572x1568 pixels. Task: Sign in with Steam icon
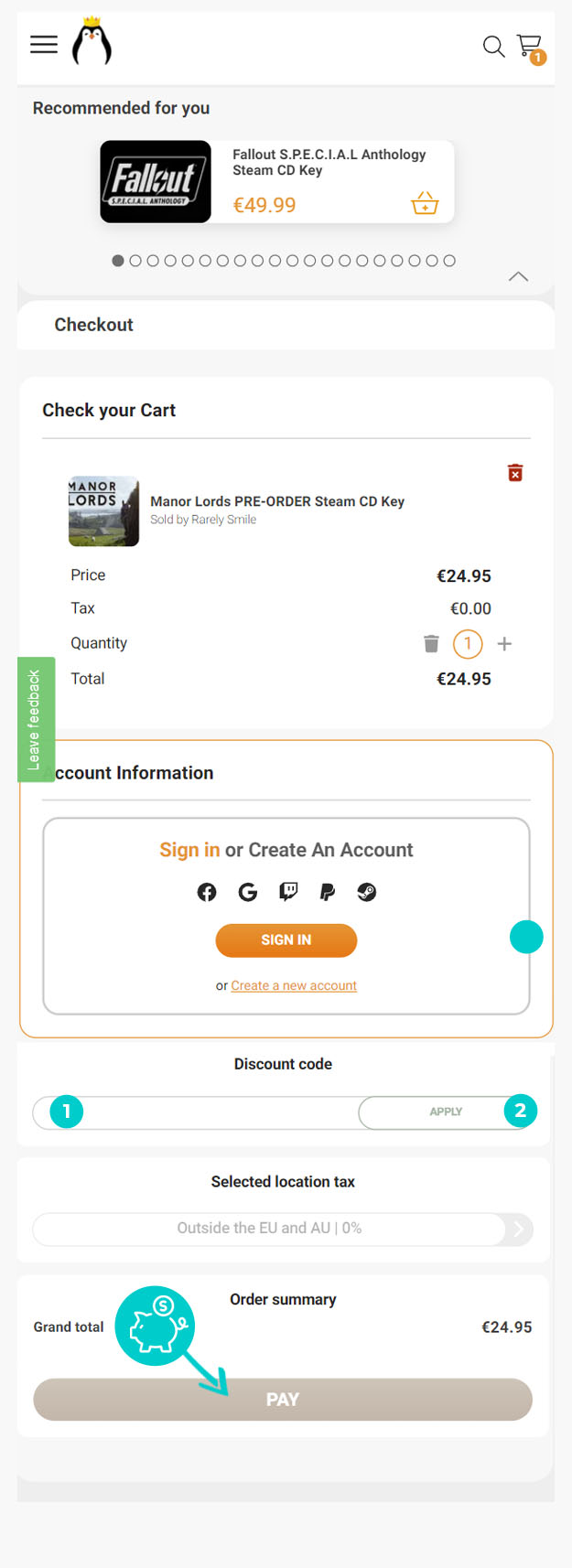(x=367, y=892)
